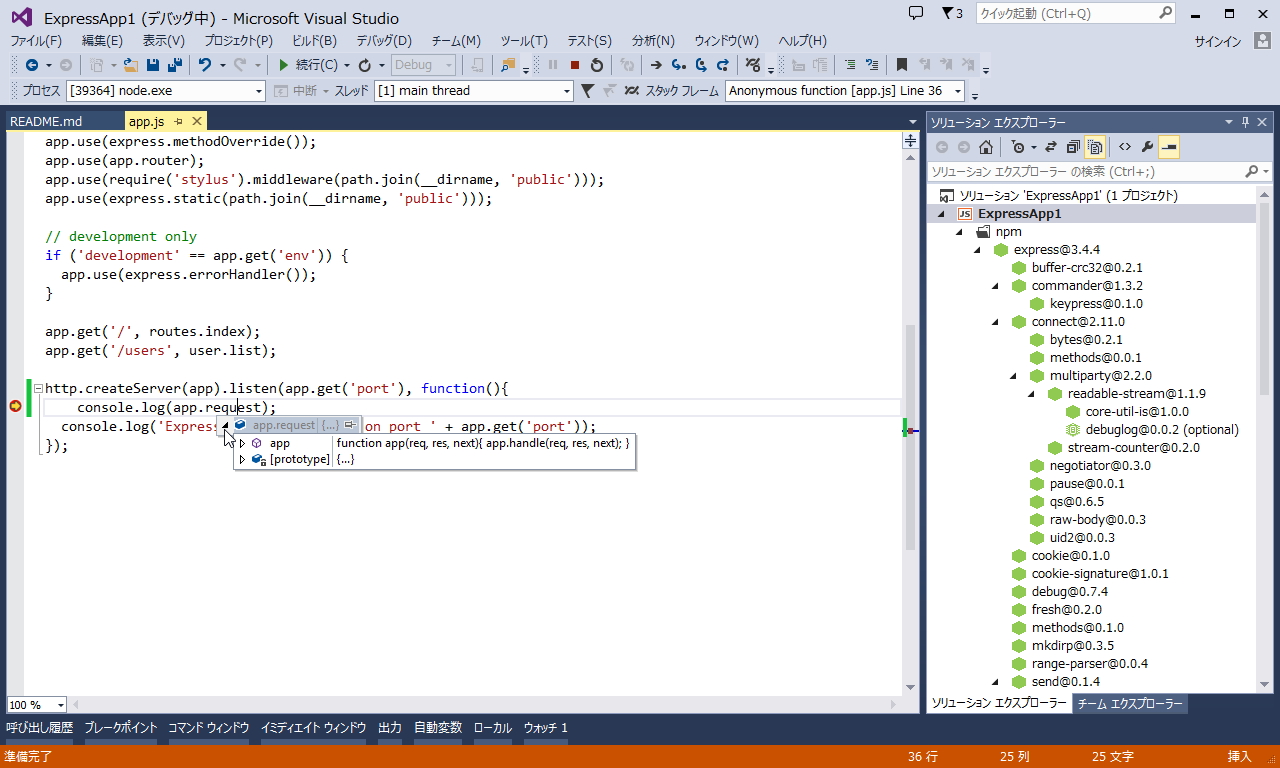Viewport: 1280px width, 768px height.
Task: Toggle Show All Files in Solution Explorer
Action: [1095, 147]
